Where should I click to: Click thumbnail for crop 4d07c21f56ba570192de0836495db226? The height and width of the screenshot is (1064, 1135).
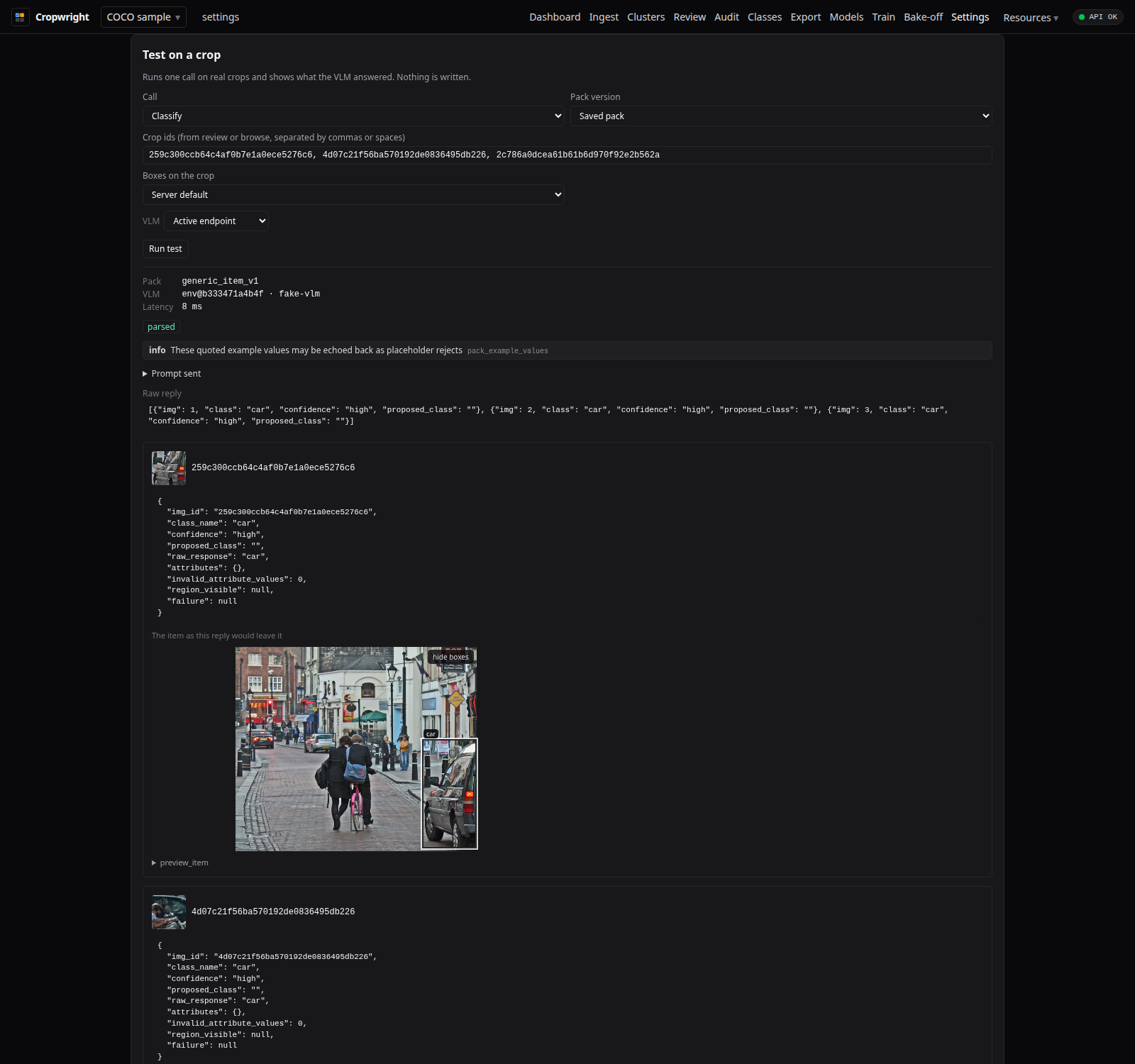(x=169, y=912)
